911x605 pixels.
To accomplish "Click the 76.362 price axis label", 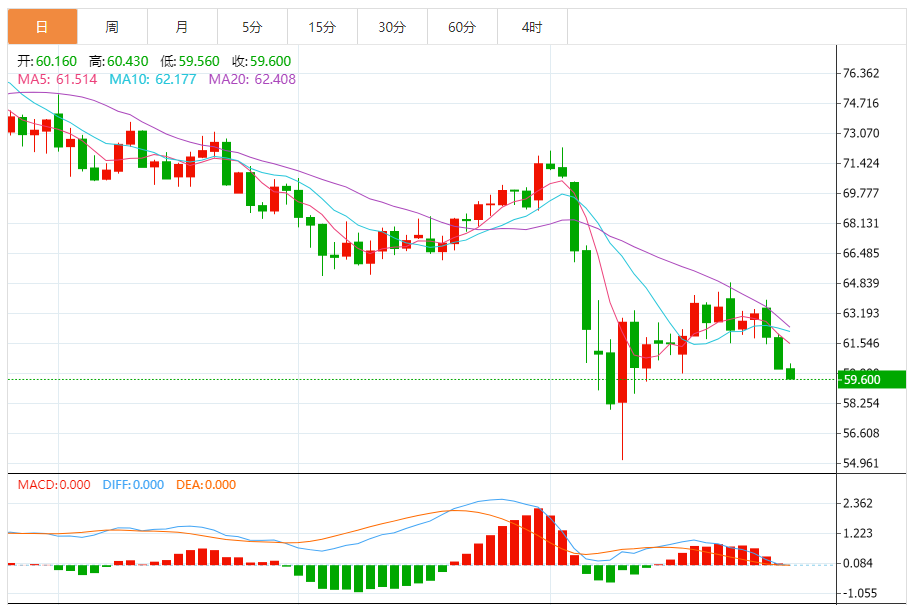I will [861, 73].
